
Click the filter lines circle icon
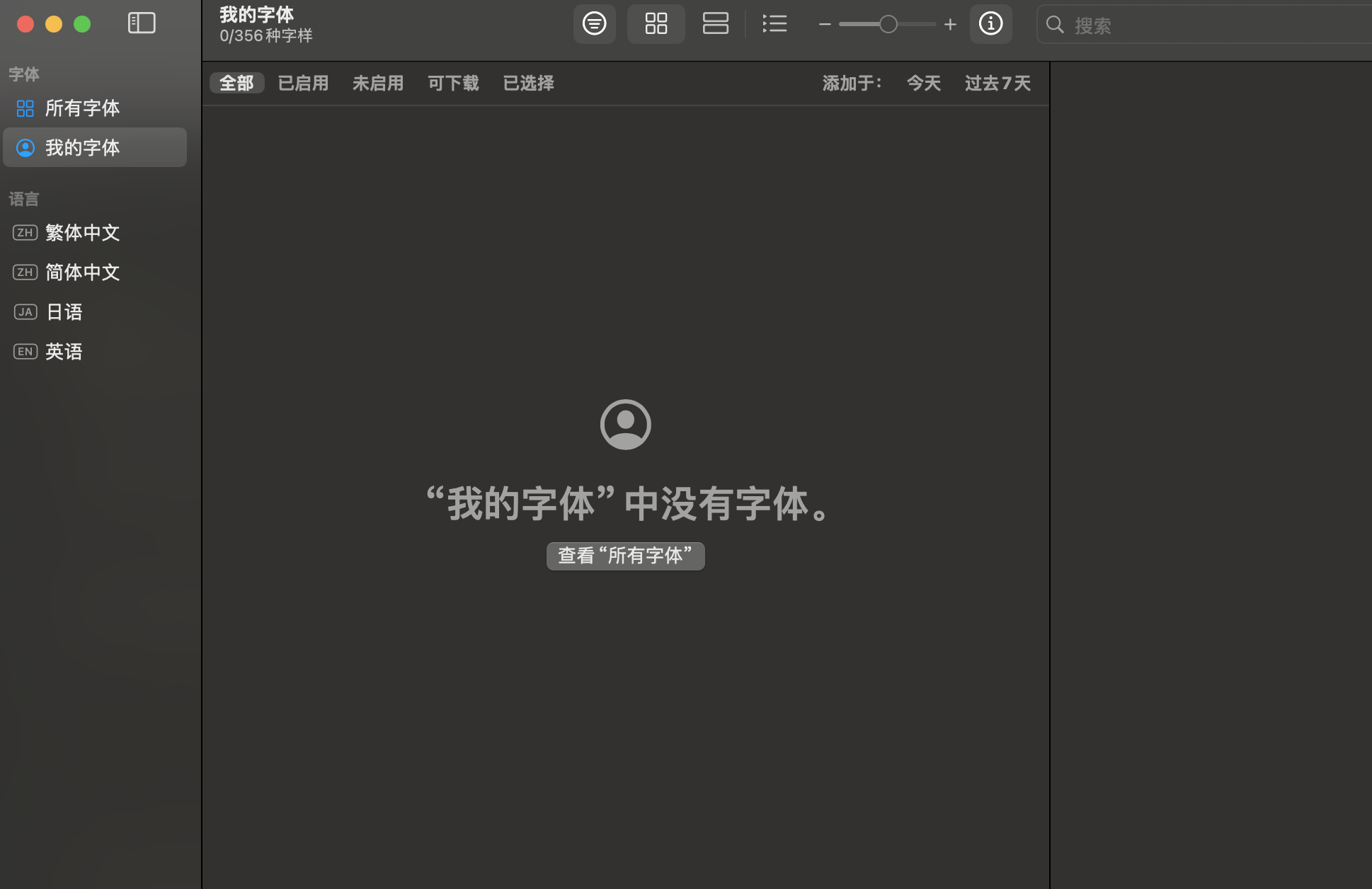coord(594,24)
